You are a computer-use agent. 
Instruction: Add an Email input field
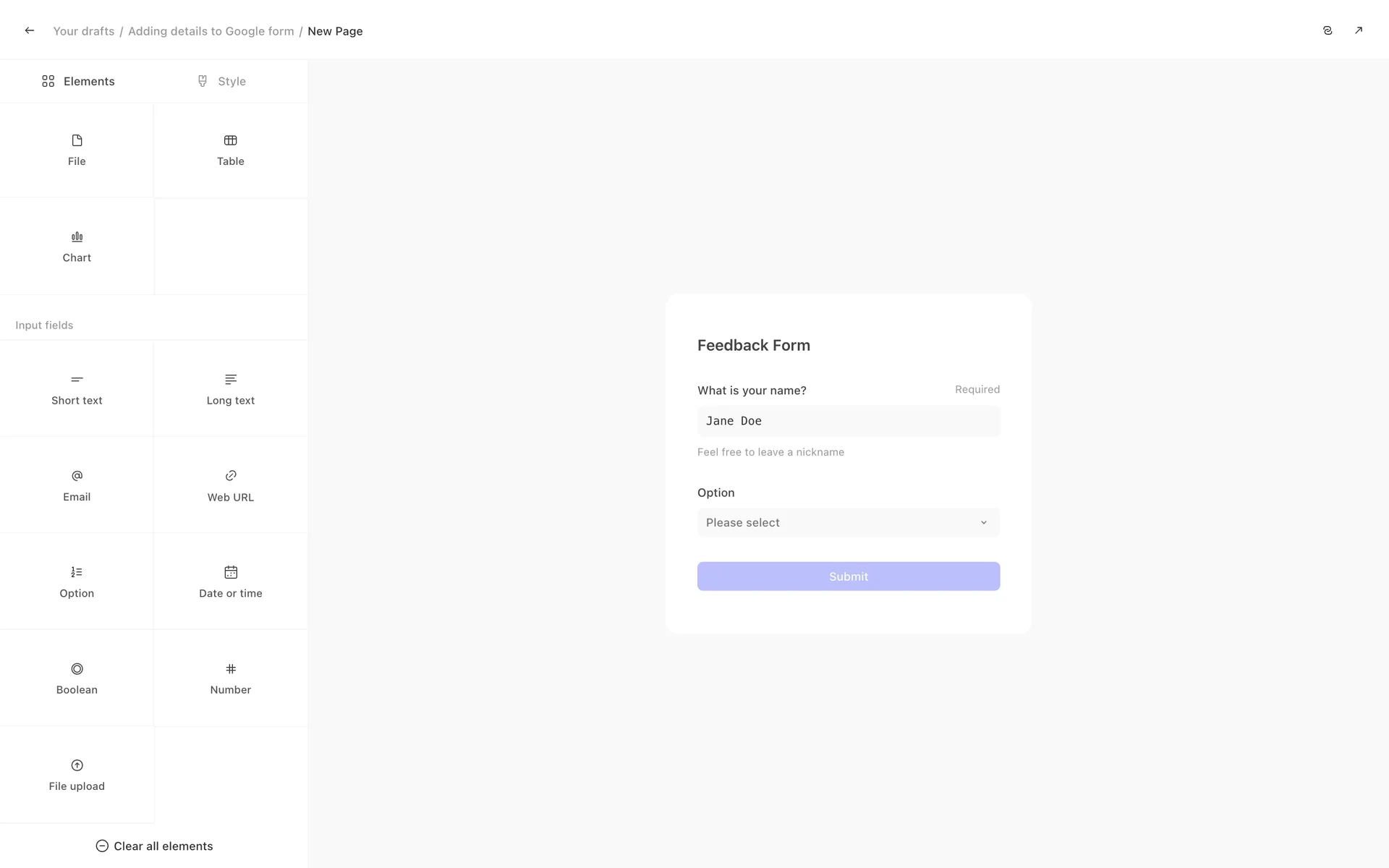pos(77,485)
